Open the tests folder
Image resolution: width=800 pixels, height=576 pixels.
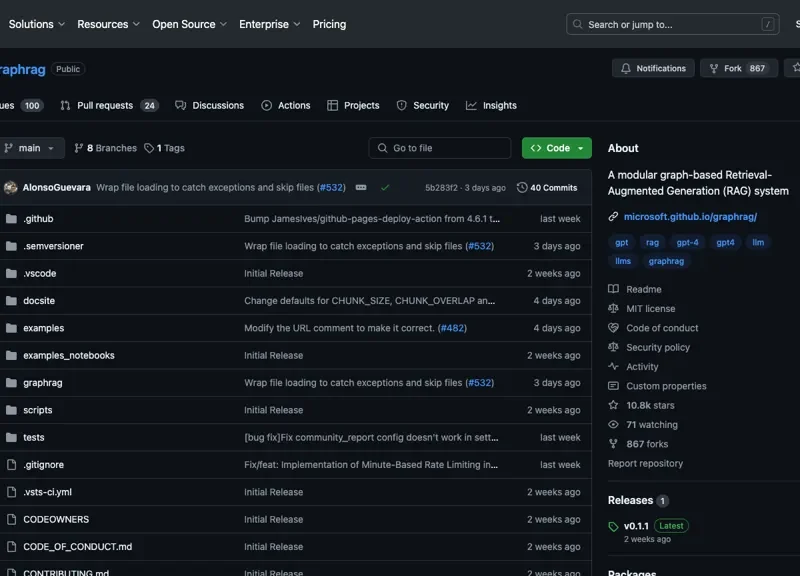pos(34,438)
